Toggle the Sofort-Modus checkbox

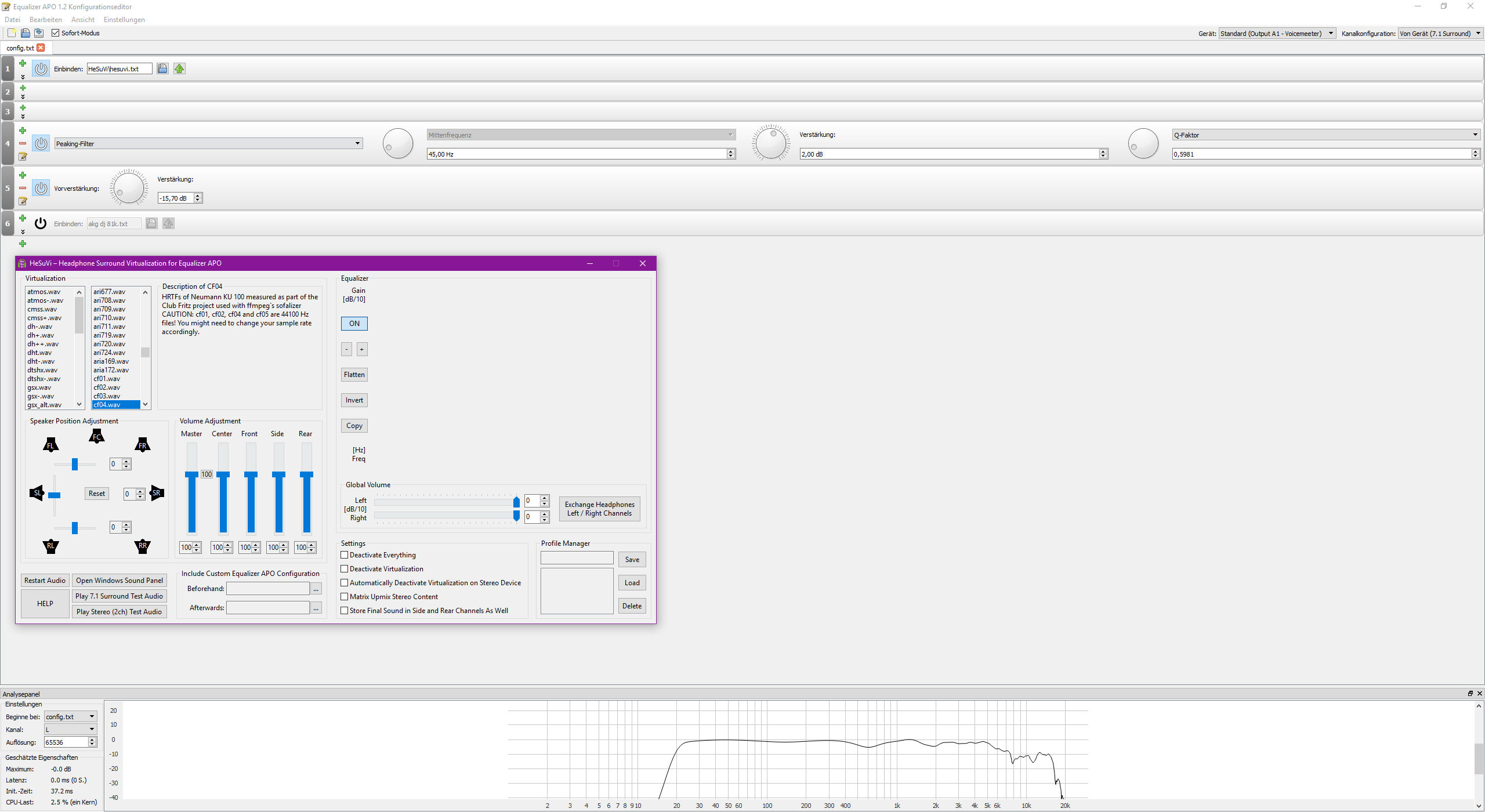tap(56, 33)
